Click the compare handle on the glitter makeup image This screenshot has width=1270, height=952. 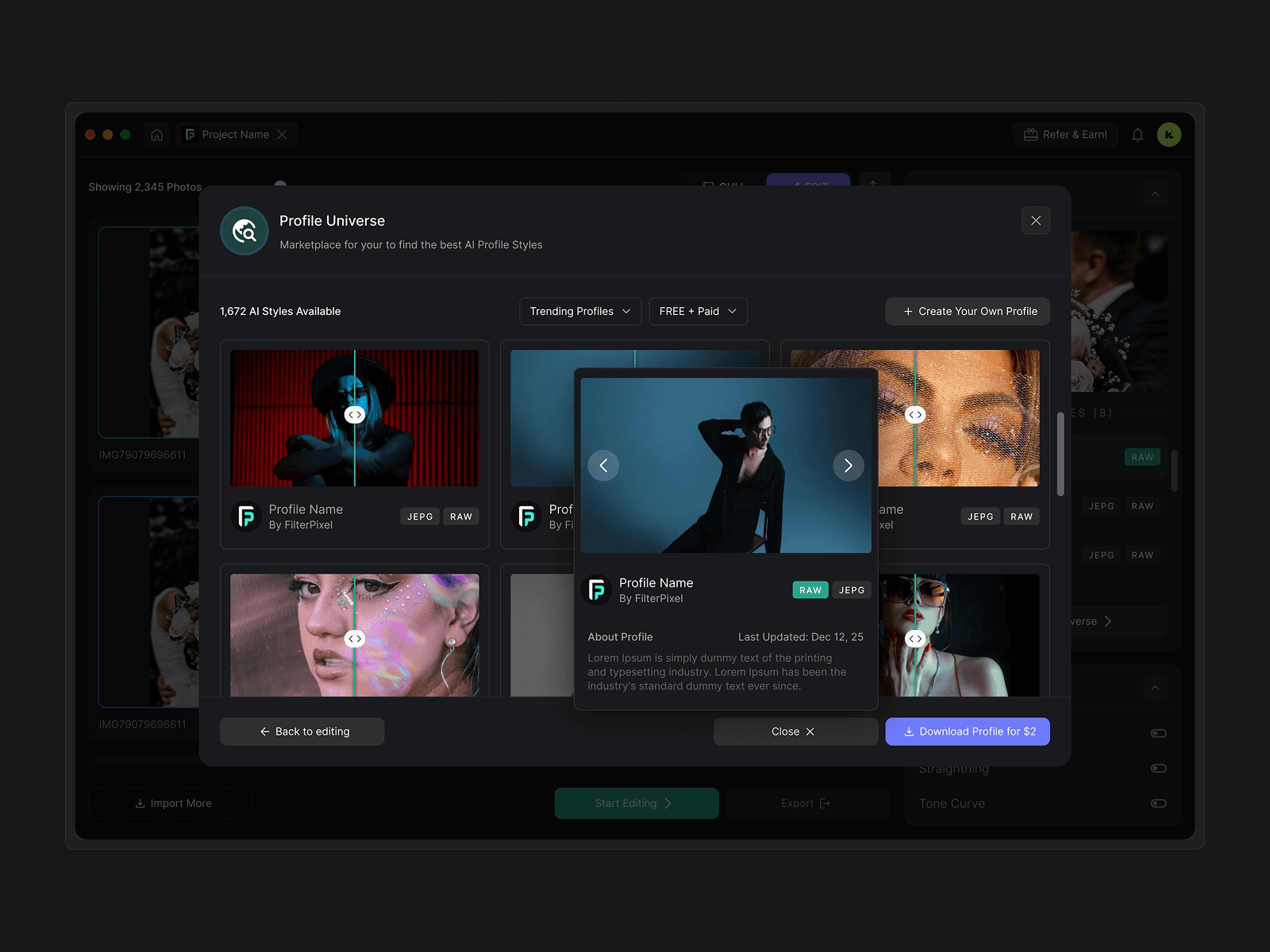355,639
